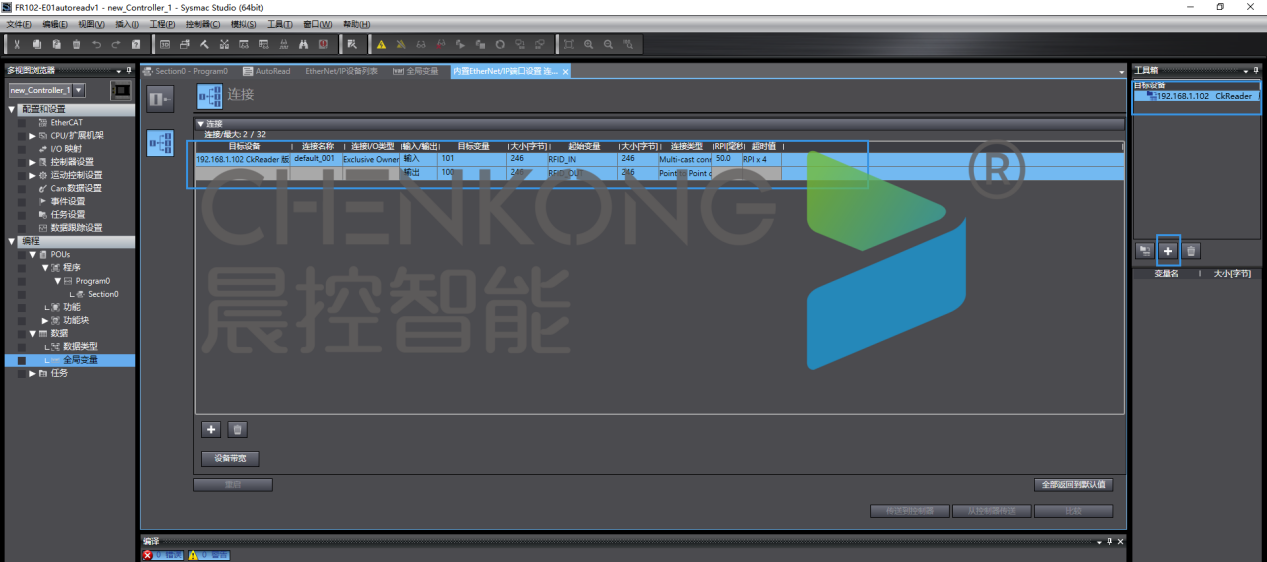Open the 文件(F) menu

point(19,24)
